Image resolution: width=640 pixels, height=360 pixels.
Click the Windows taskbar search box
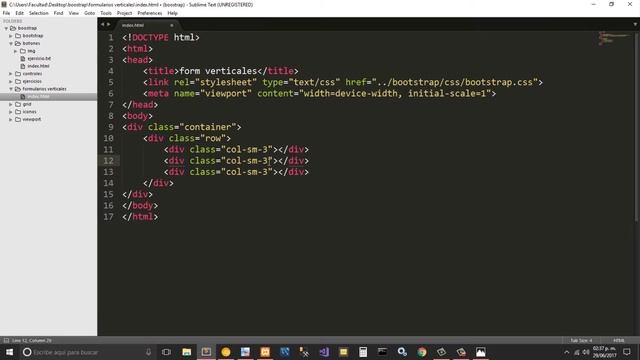[x=88, y=352]
